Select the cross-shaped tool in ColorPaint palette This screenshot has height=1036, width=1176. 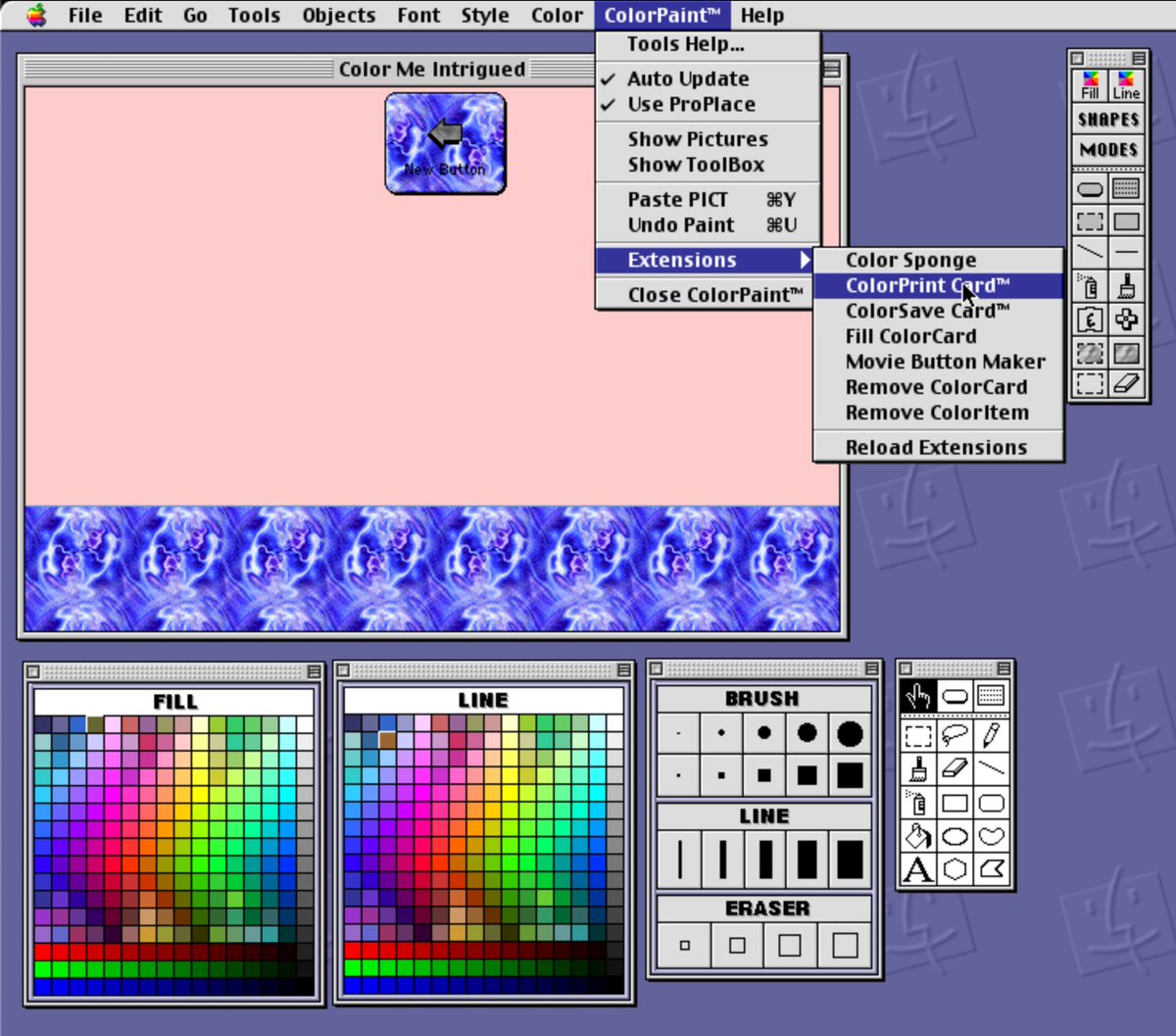coord(1127,320)
